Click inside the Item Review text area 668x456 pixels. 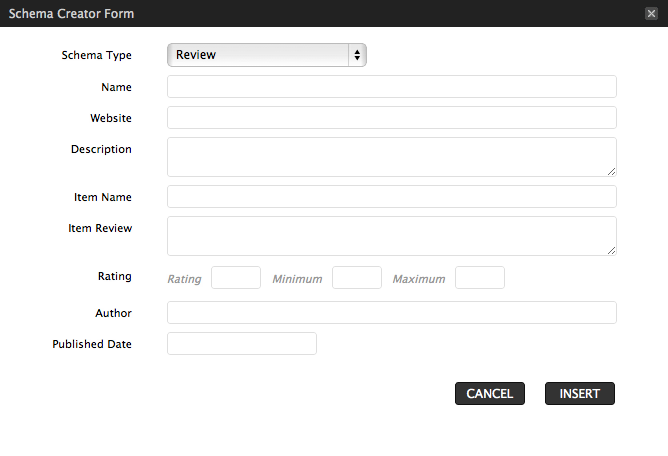coord(392,236)
